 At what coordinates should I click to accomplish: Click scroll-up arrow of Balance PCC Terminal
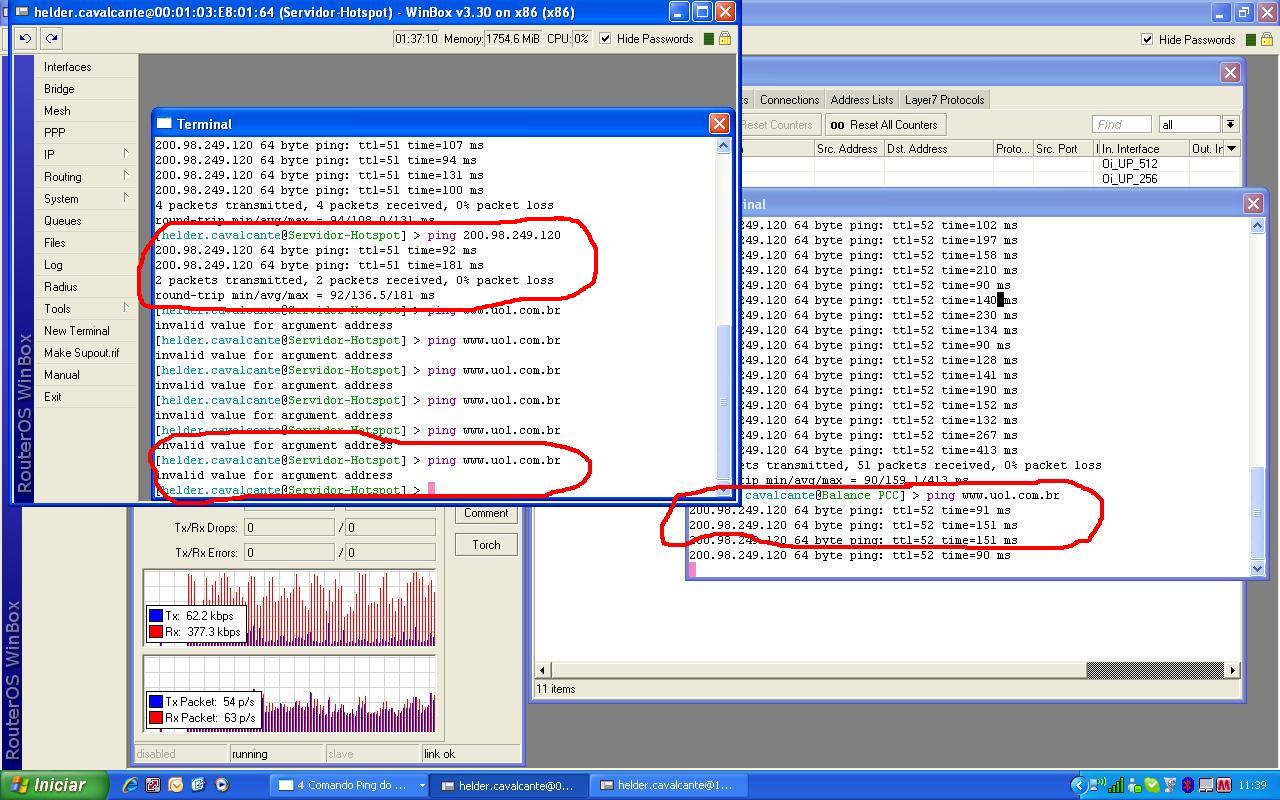tap(1258, 226)
